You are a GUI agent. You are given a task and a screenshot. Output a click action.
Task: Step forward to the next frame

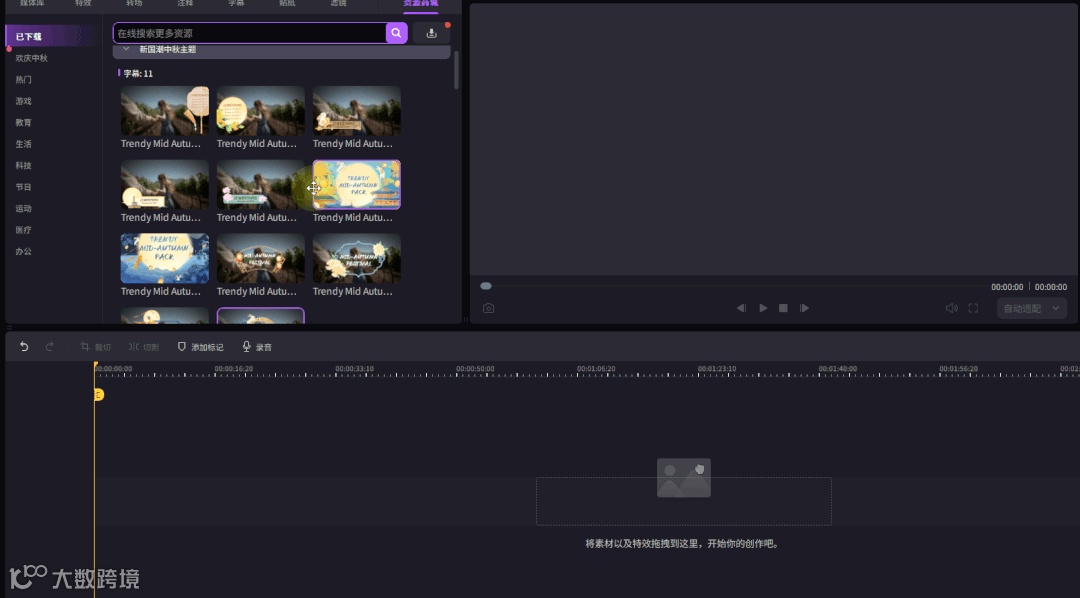pyautogui.click(x=804, y=308)
